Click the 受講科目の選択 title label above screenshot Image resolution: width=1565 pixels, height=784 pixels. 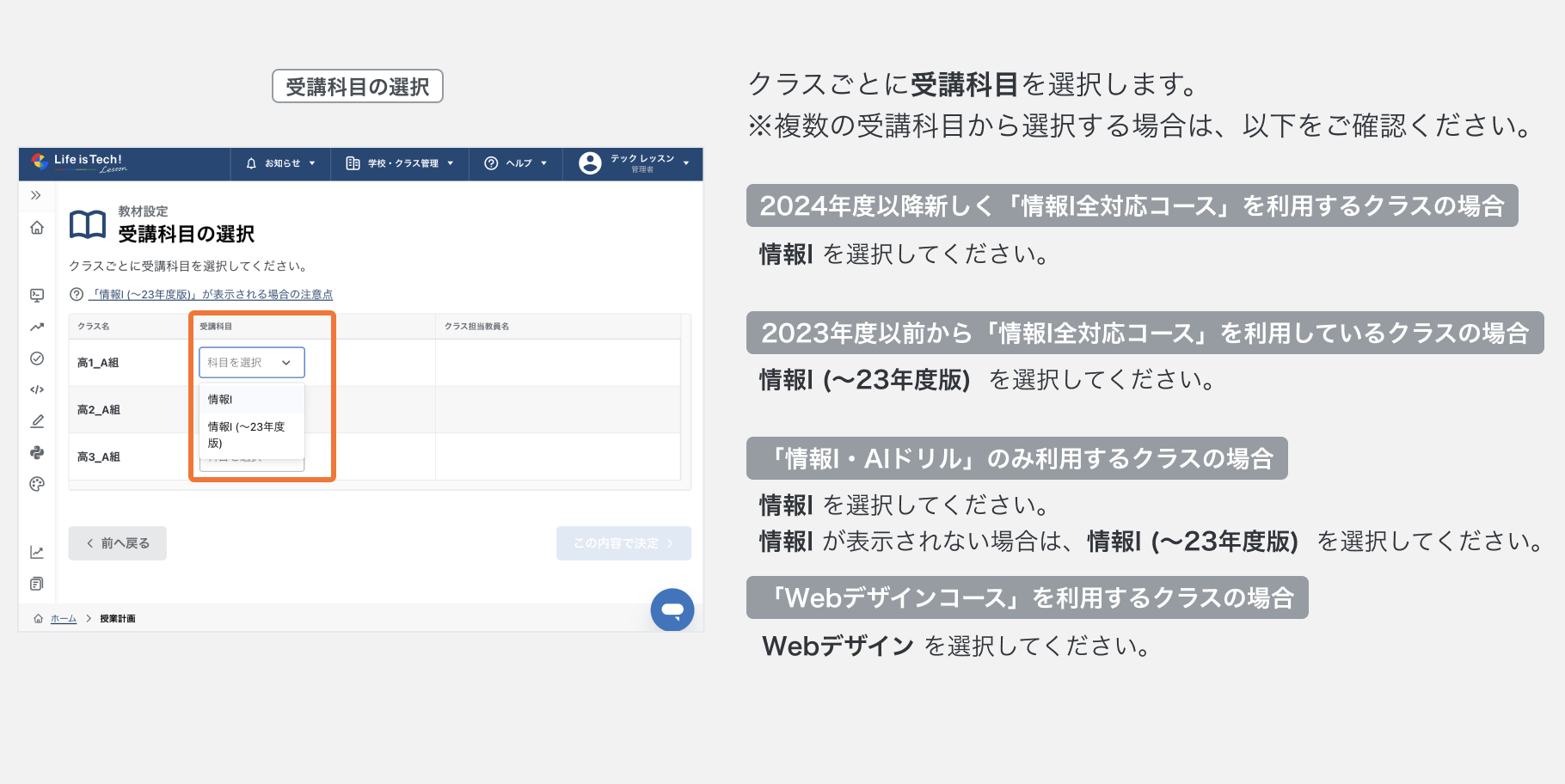pos(358,86)
